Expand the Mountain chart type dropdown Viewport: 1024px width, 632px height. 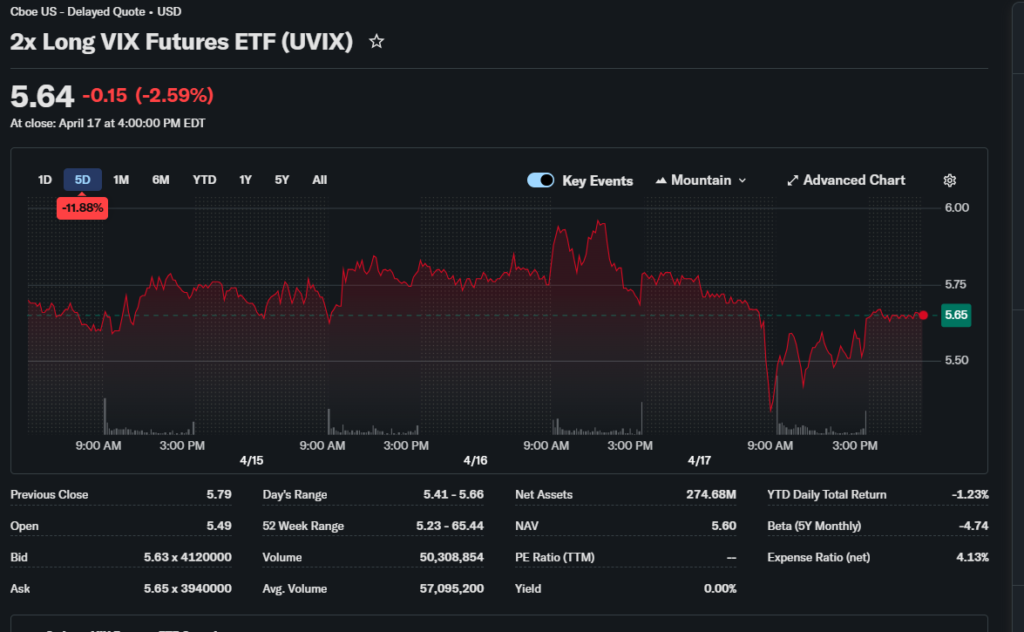coord(701,181)
